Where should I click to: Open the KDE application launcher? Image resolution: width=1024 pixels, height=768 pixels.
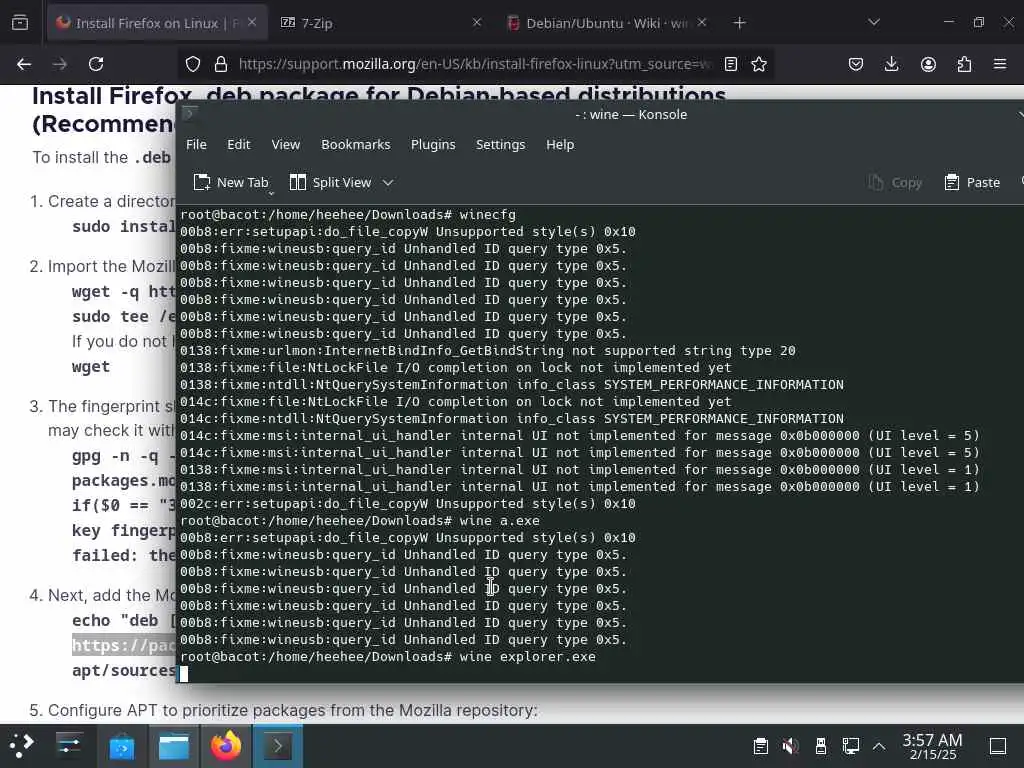22,745
